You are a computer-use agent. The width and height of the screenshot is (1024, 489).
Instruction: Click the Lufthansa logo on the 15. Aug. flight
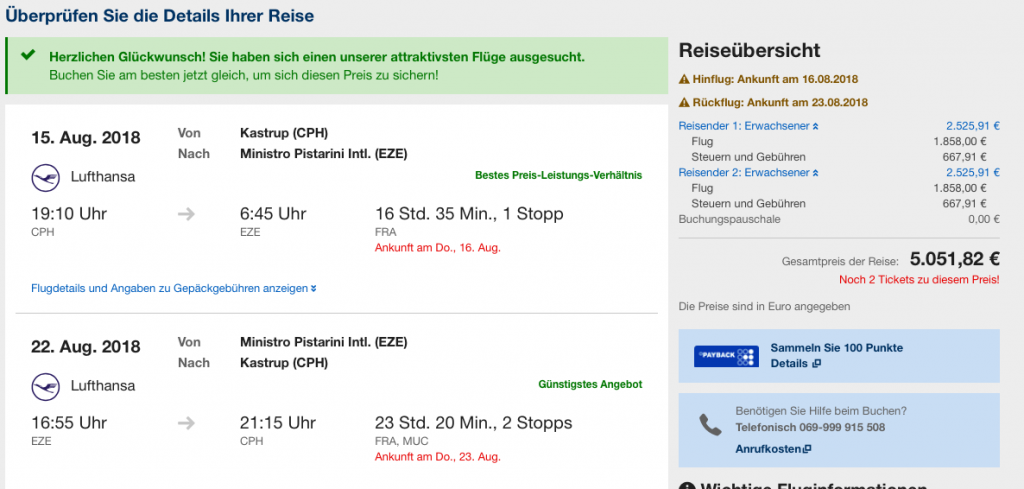tap(45, 178)
